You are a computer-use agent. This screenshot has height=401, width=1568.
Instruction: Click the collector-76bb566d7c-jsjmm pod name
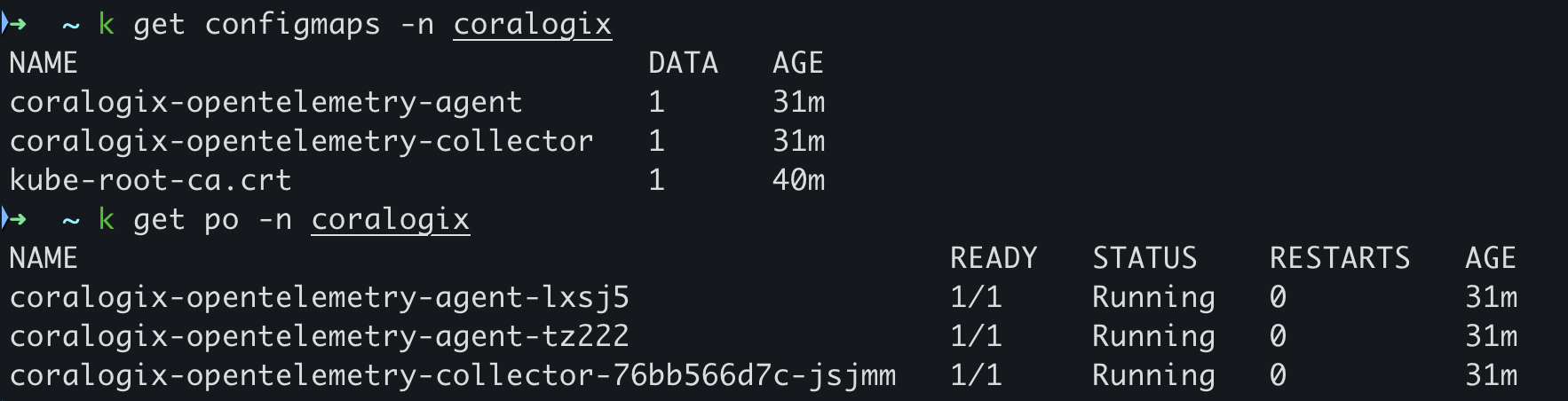452,376
